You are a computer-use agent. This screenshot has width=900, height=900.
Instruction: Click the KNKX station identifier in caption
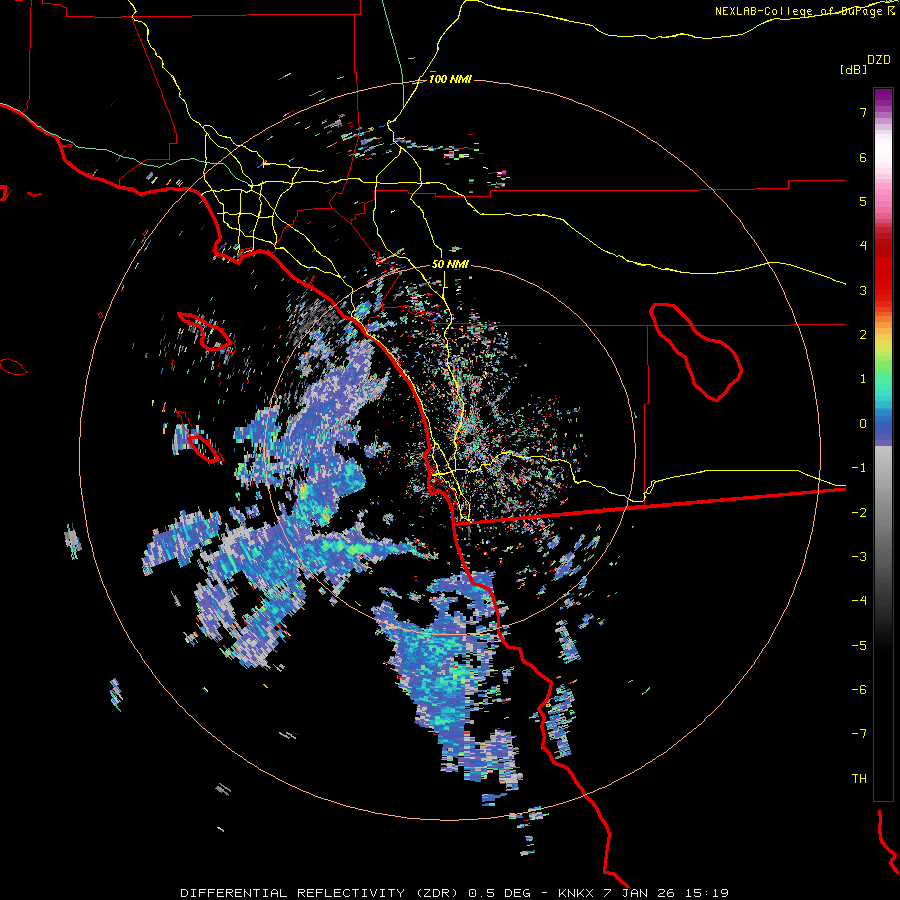point(577,893)
